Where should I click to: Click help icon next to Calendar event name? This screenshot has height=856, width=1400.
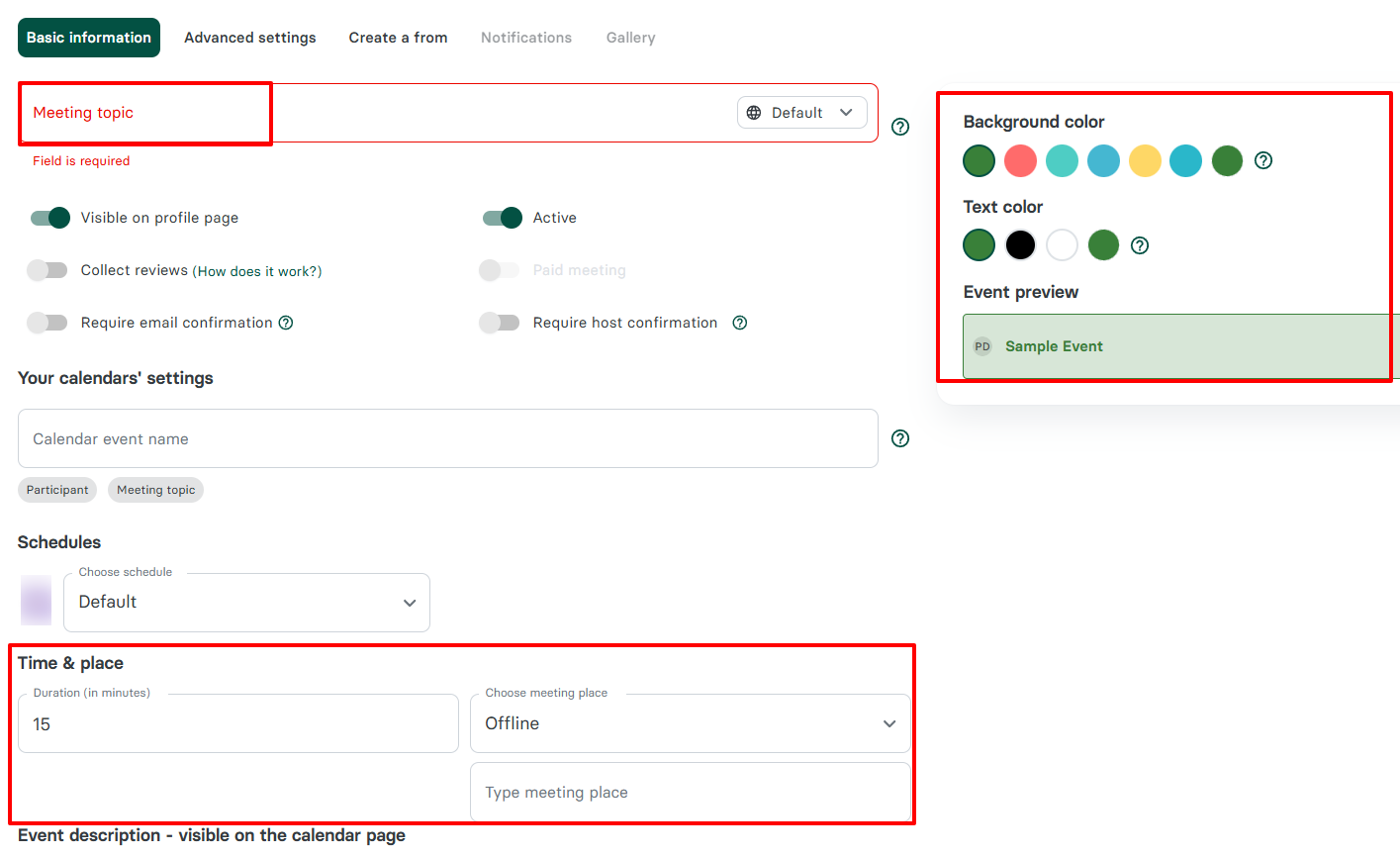click(x=899, y=438)
